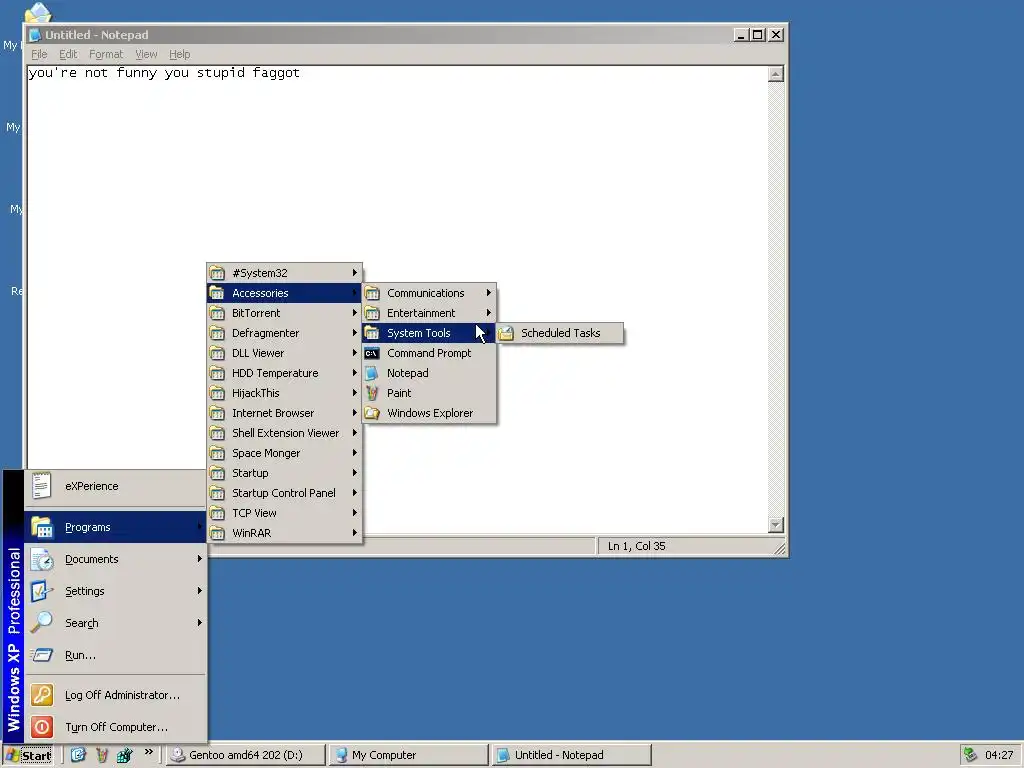
Task: Click the Scheduled Tasks icon
Action: tap(506, 333)
